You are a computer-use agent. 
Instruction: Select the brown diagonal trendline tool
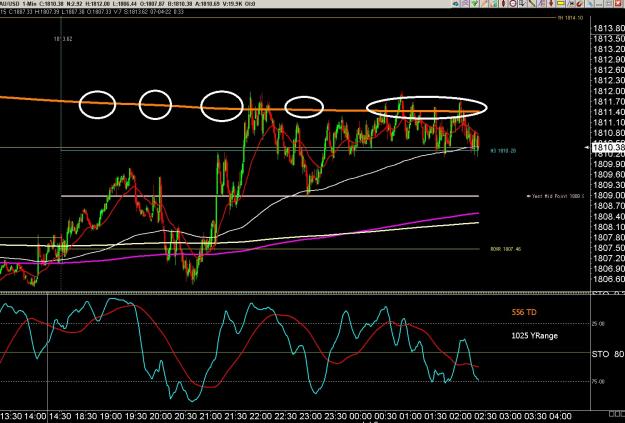pos(532,4)
